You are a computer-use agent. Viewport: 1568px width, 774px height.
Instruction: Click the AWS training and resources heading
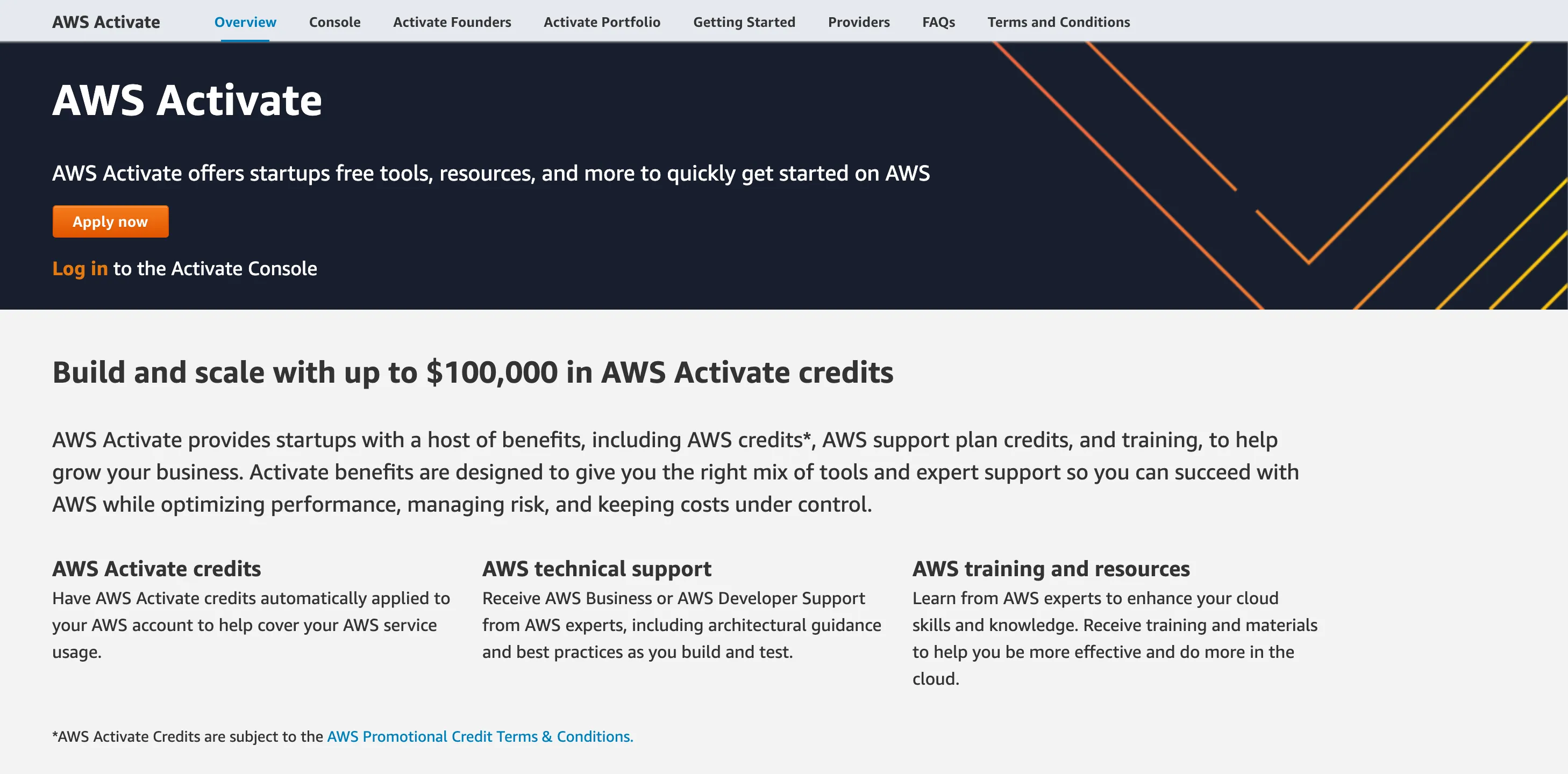point(1051,568)
